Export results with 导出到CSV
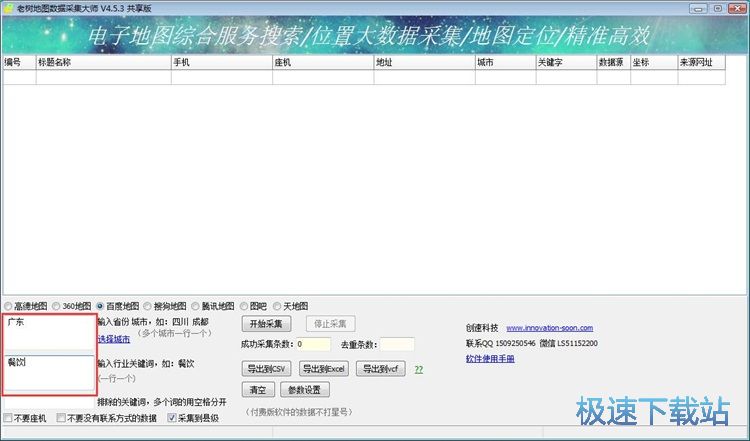This screenshot has height=441, width=750. [x=266, y=369]
